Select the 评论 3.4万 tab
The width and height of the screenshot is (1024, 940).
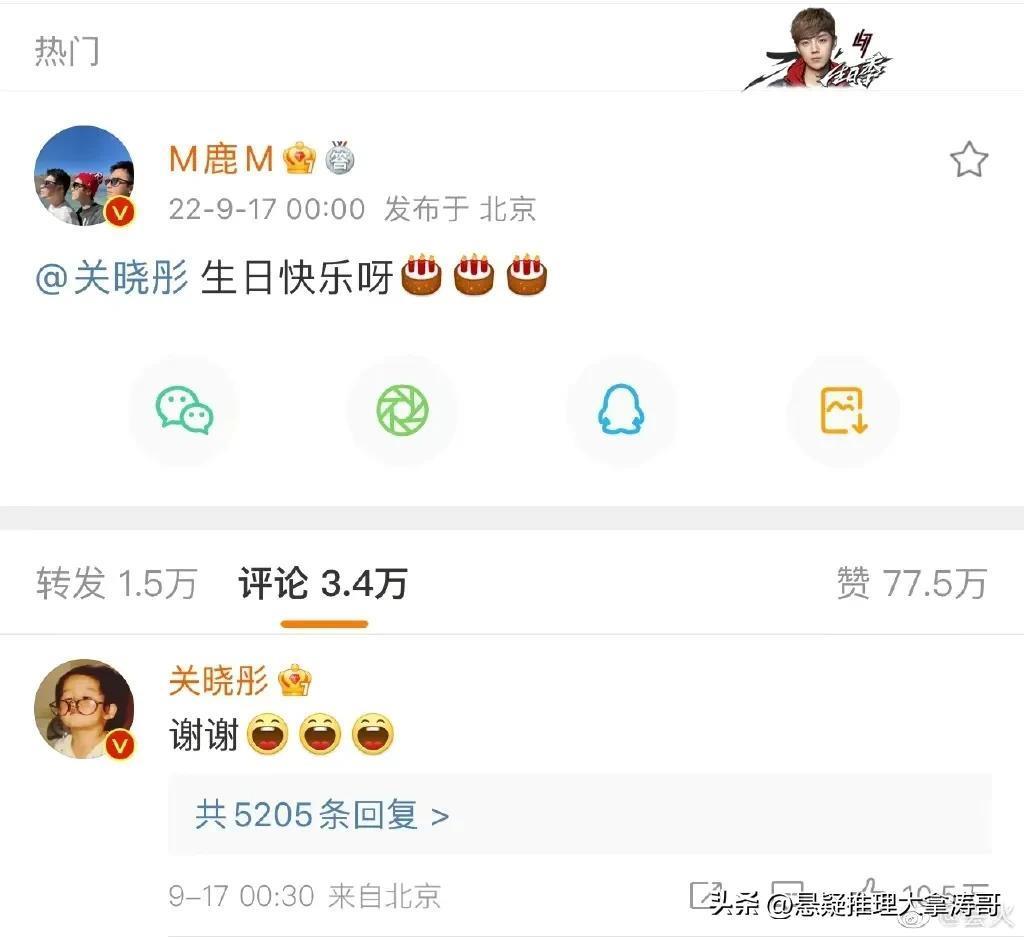tap(323, 583)
